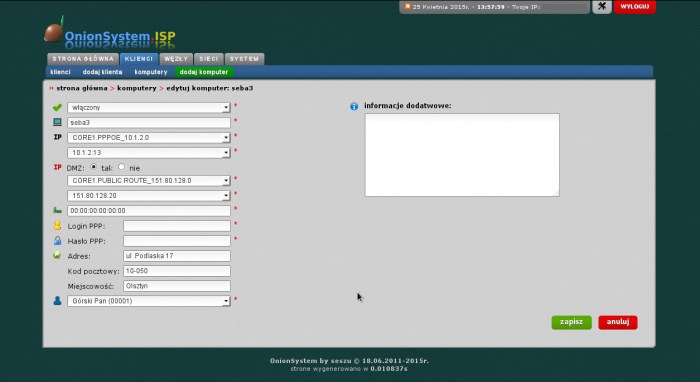700x382 pixels.
Task: Click the red IP icon beside DMZ
Action: point(57,167)
